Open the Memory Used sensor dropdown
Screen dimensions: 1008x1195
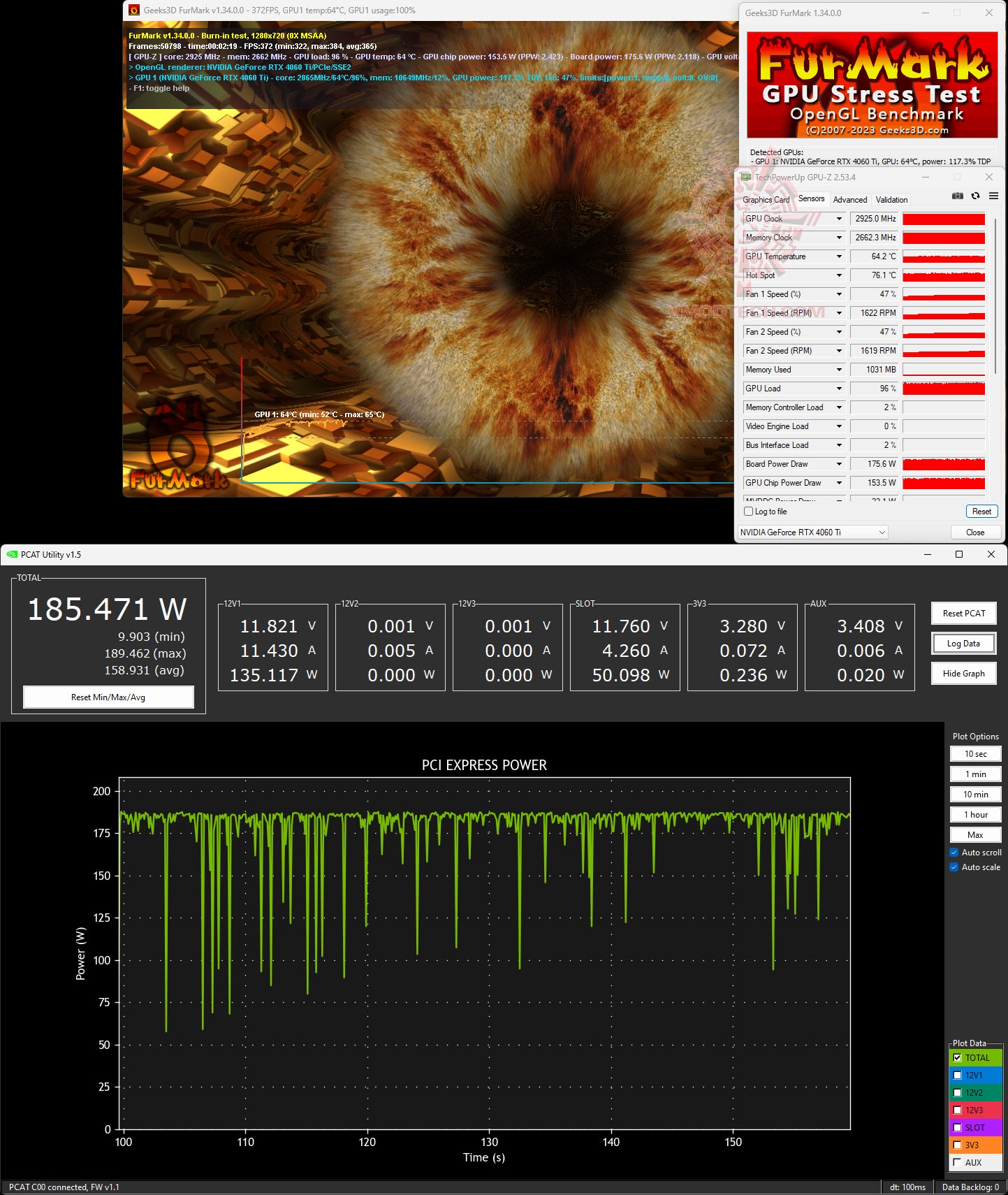pos(839,370)
